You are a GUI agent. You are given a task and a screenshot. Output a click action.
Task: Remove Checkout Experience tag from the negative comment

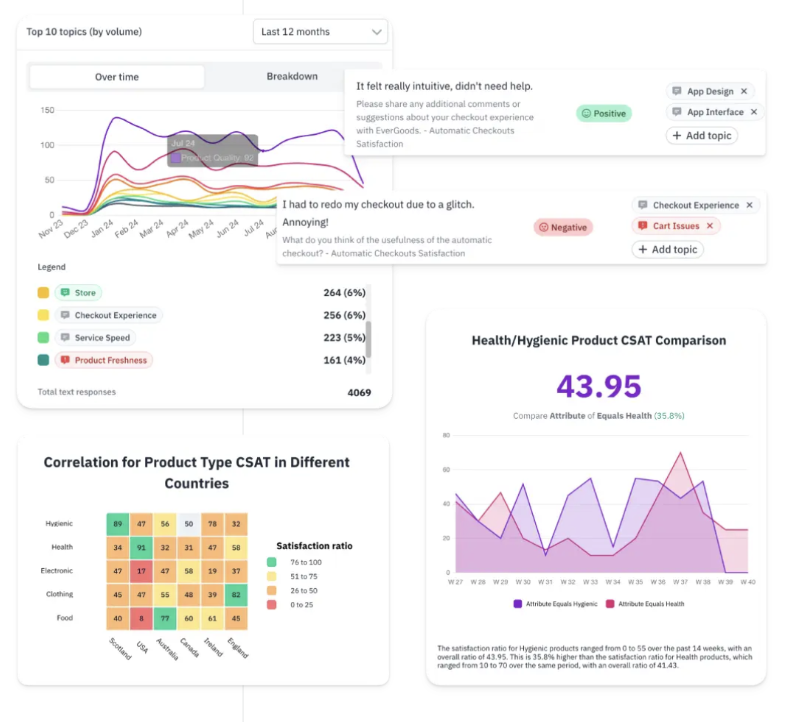pyautogui.click(x=749, y=205)
